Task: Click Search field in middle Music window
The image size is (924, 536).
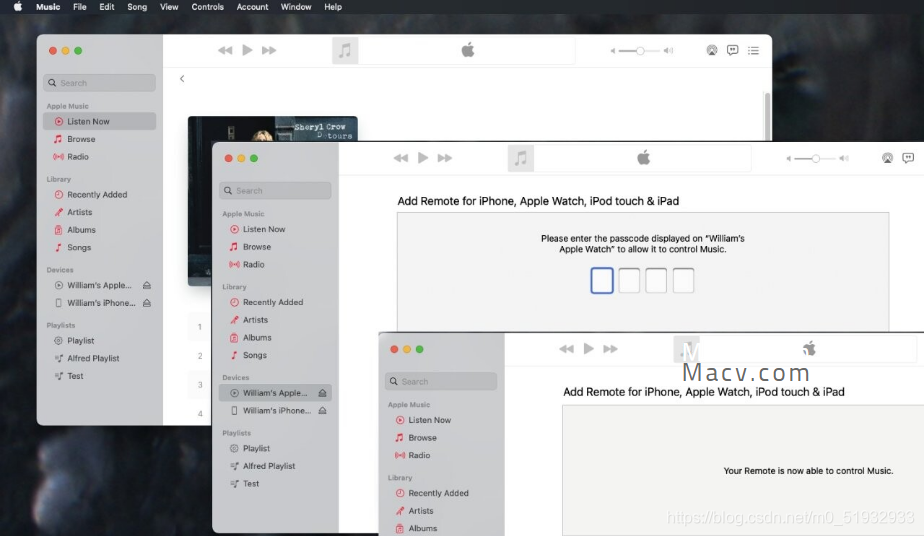Action: click(x=275, y=191)
